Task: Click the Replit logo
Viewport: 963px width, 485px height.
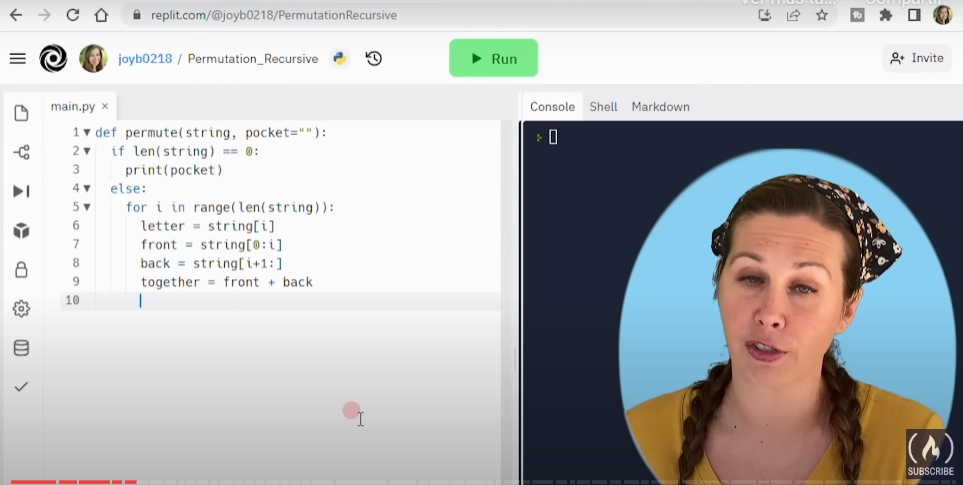Action: tap(53, 59)
